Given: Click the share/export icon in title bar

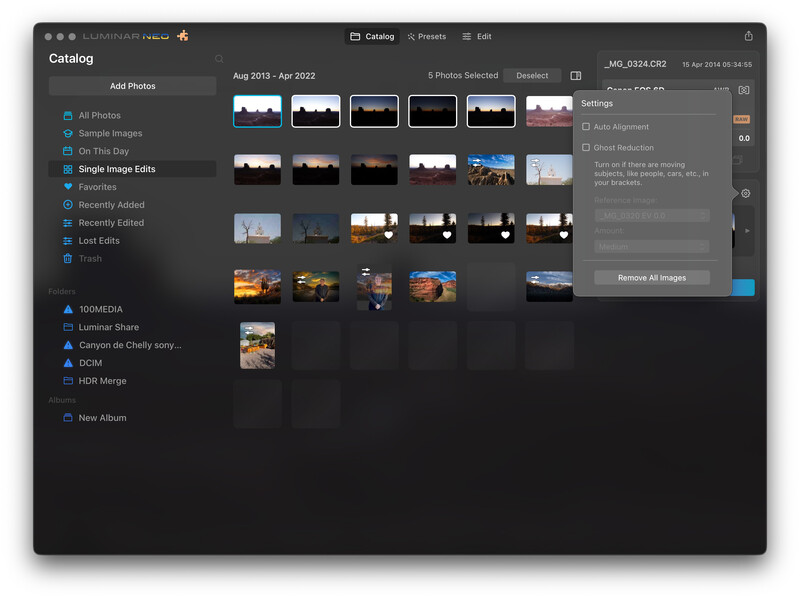Looking at the screenshot, I should click(748, 36).
